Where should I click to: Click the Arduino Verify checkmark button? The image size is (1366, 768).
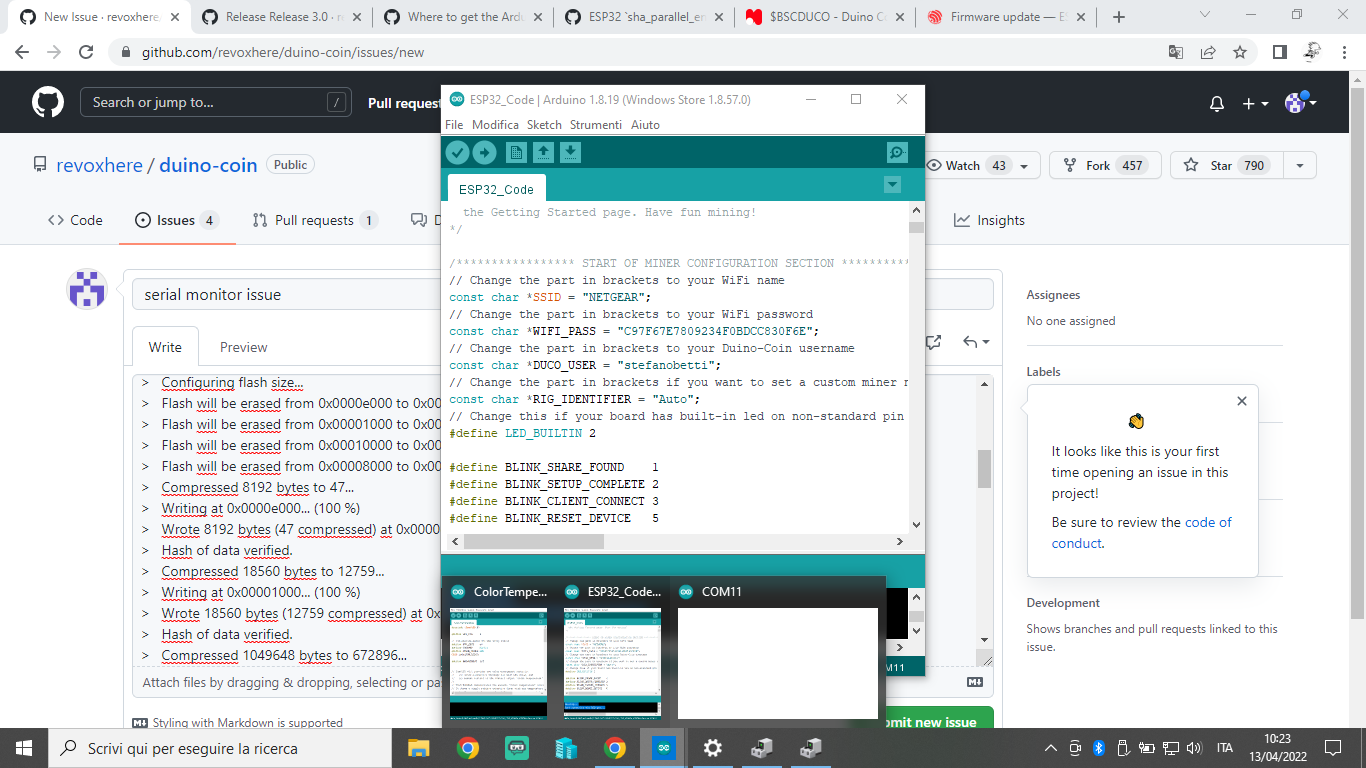pos(457,152)
